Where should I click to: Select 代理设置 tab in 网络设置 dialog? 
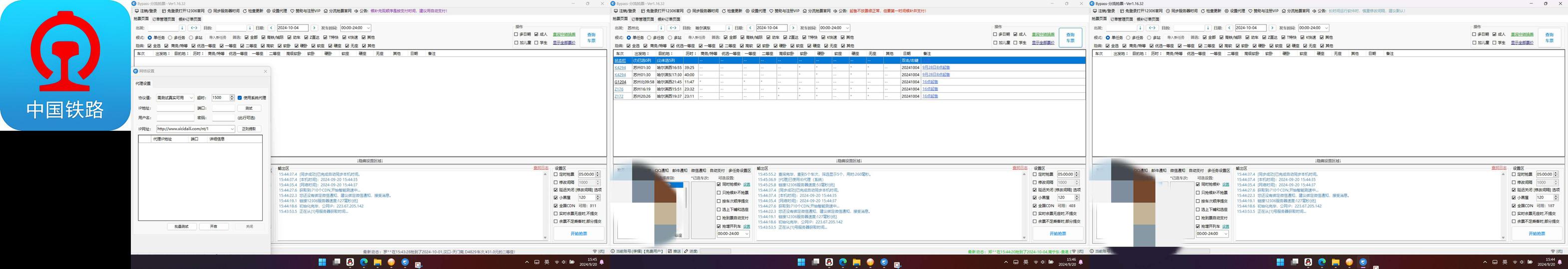[143, 83]
